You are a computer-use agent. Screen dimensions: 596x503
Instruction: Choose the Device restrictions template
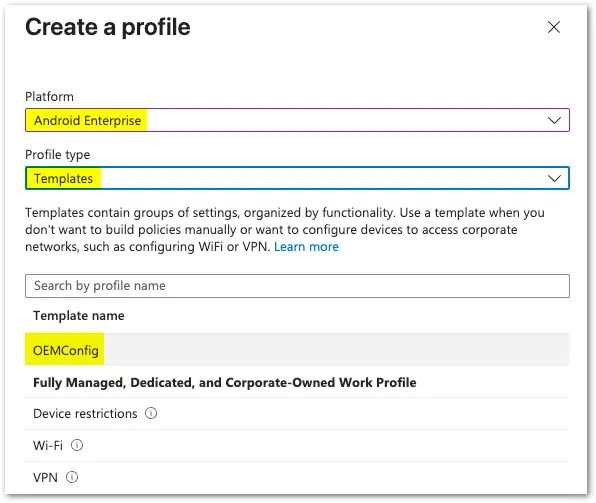coord(85,414)
